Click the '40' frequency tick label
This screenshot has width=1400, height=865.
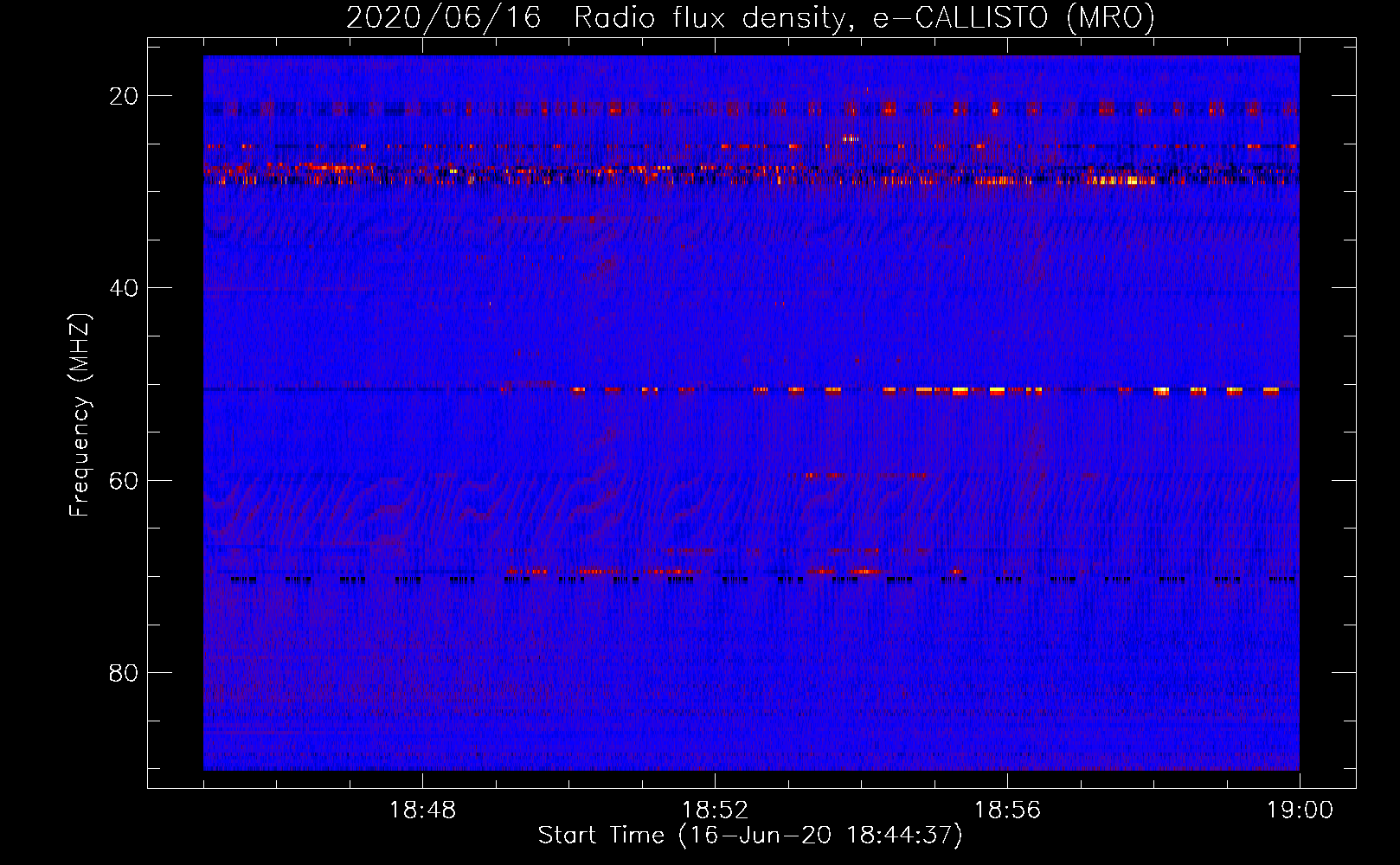124,288
